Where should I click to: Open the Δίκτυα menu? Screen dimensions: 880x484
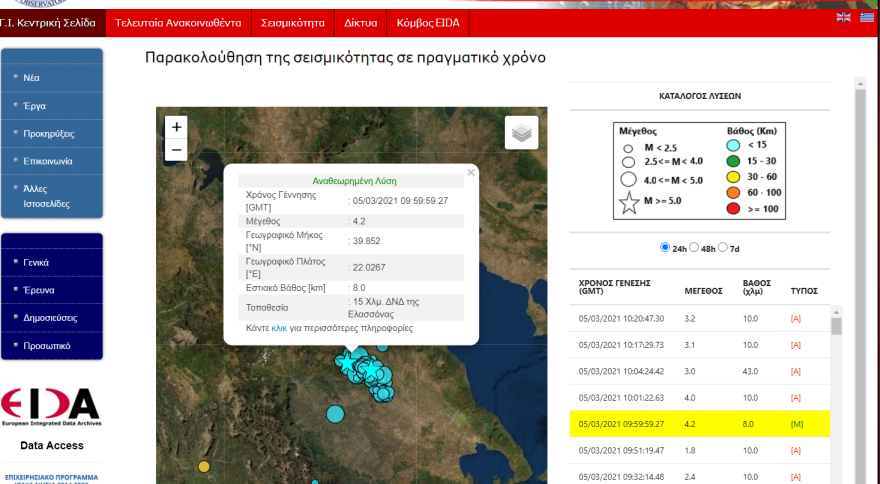(x=360, y=23)
